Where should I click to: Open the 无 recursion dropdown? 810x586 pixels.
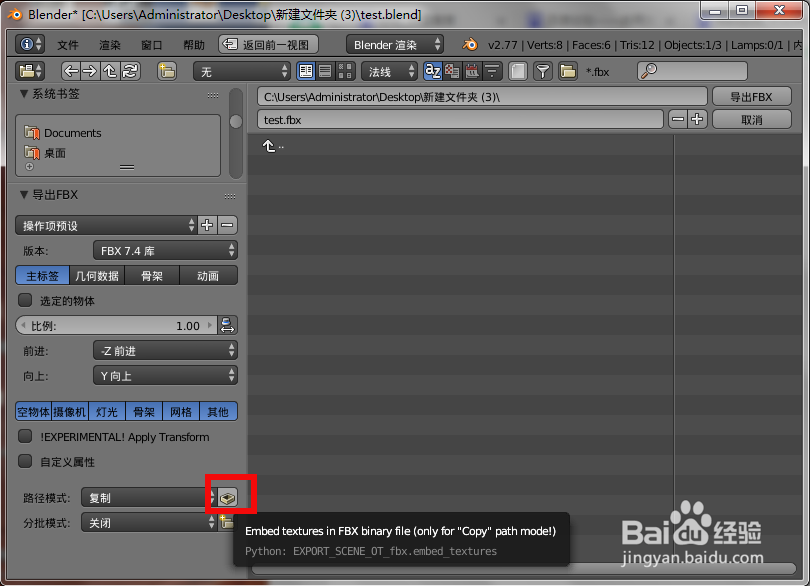point(242,71)
